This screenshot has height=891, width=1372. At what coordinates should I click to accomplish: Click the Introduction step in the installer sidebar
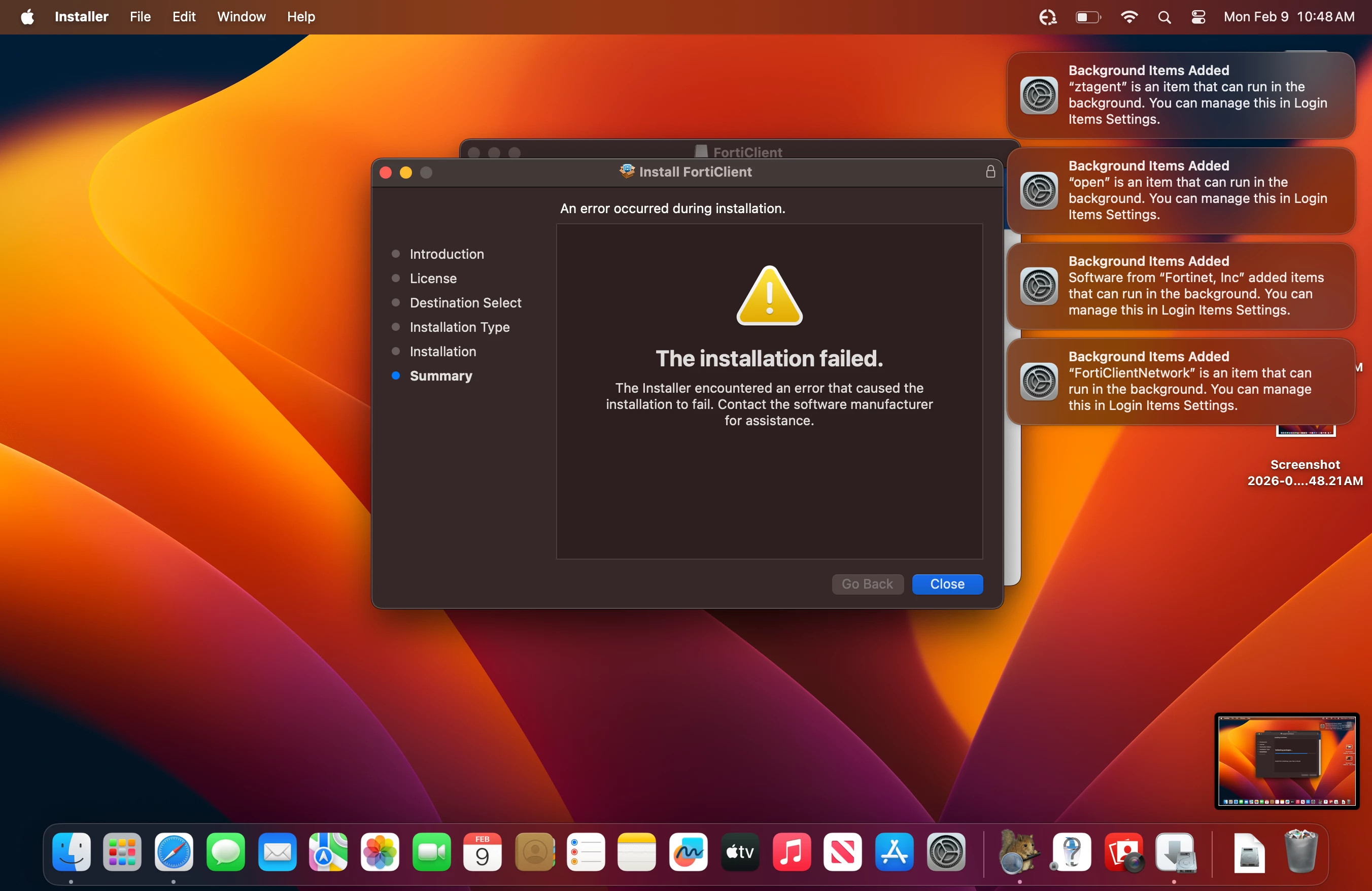(x=447, y=254)
